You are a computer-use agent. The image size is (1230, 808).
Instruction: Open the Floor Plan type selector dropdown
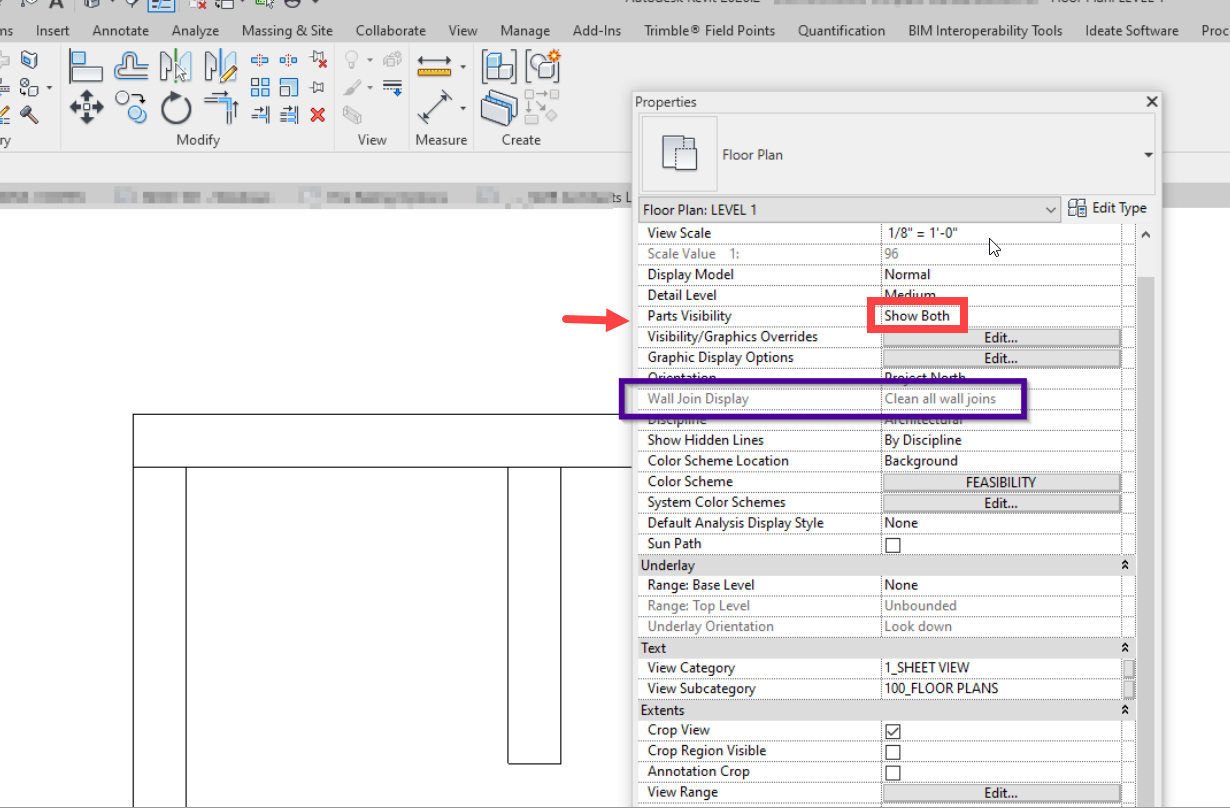tap(1148, 155)
